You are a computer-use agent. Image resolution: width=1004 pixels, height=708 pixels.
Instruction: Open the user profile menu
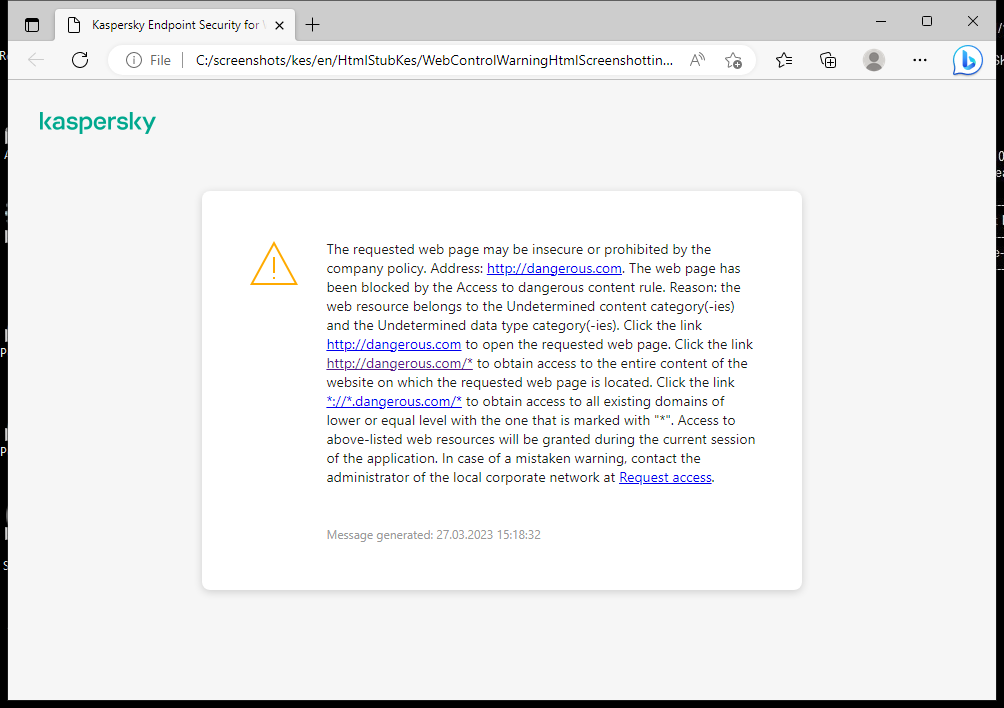(874, 60)
